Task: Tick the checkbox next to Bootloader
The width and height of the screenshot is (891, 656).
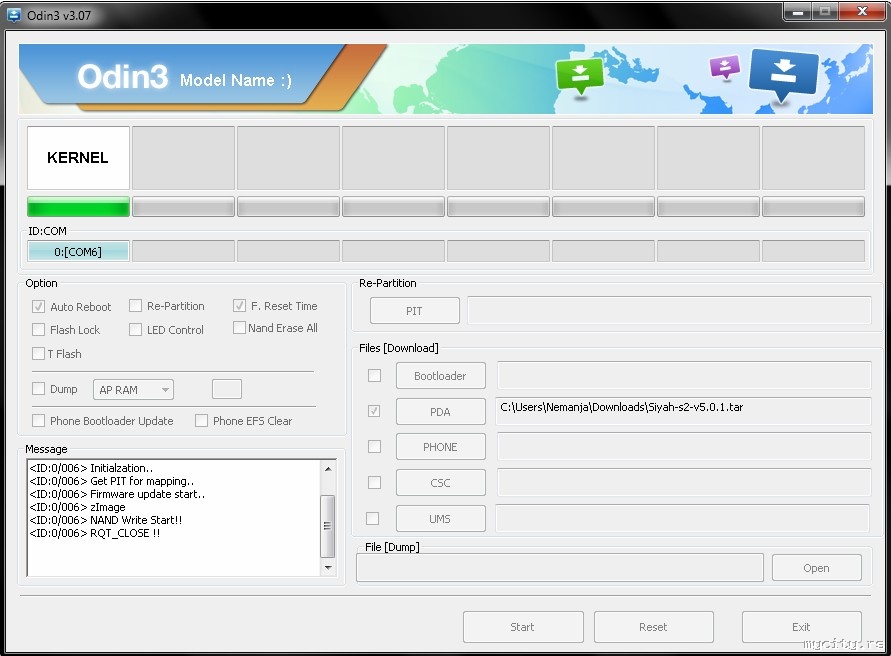Action: [x=374, y=376]
